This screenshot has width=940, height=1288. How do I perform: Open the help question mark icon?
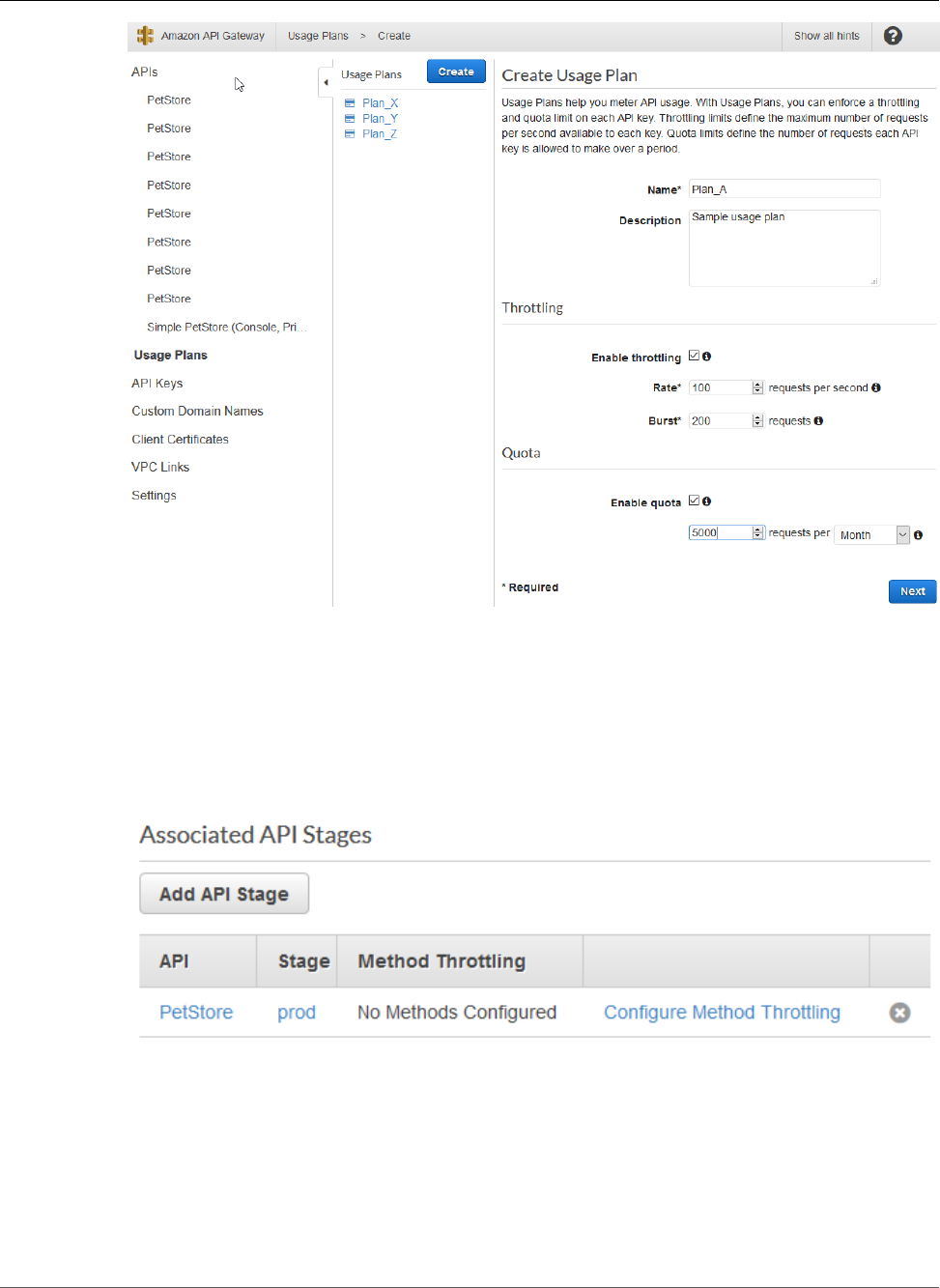point(893,36)
